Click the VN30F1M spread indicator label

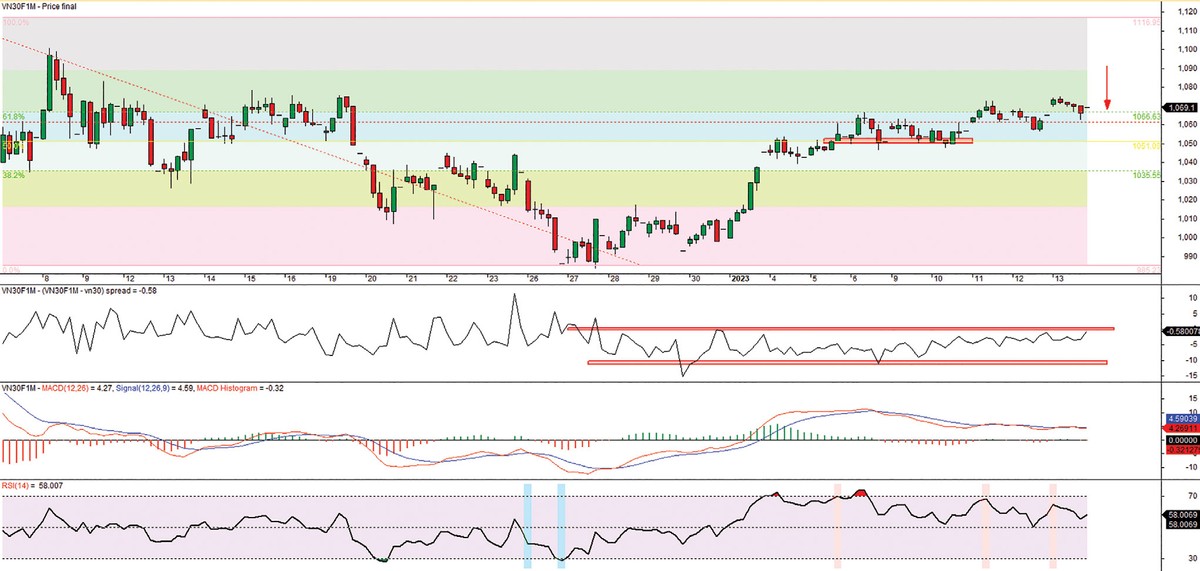point(80,290)
